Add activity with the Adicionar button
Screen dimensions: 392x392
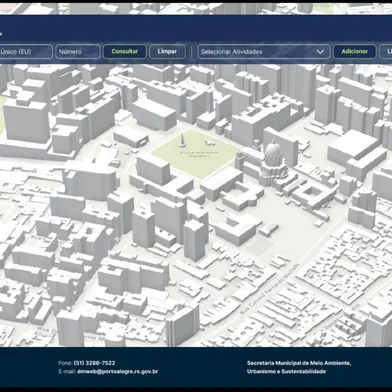coord(355,52)
